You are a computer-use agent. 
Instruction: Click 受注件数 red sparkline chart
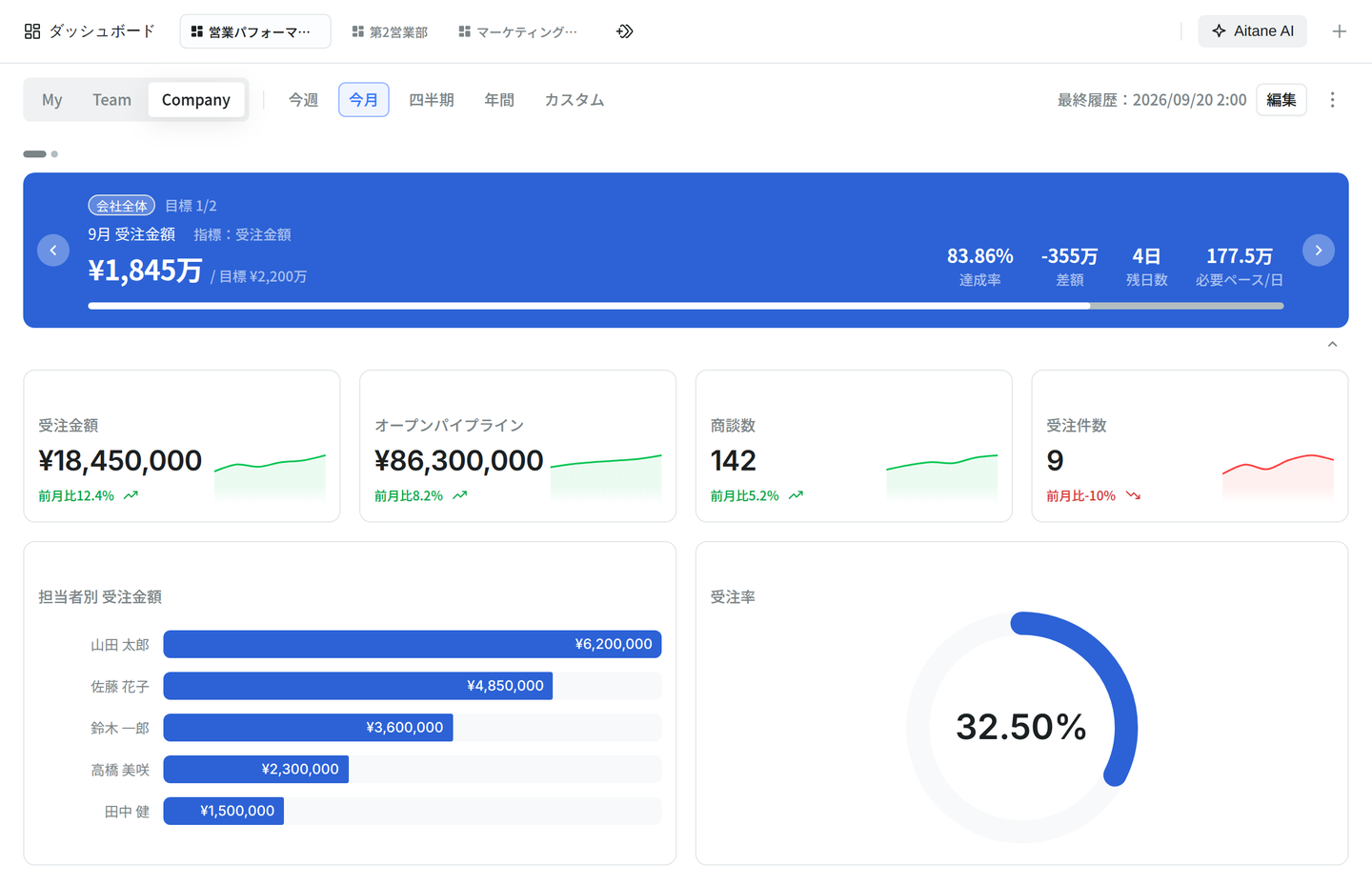[x=1278, y=476]
